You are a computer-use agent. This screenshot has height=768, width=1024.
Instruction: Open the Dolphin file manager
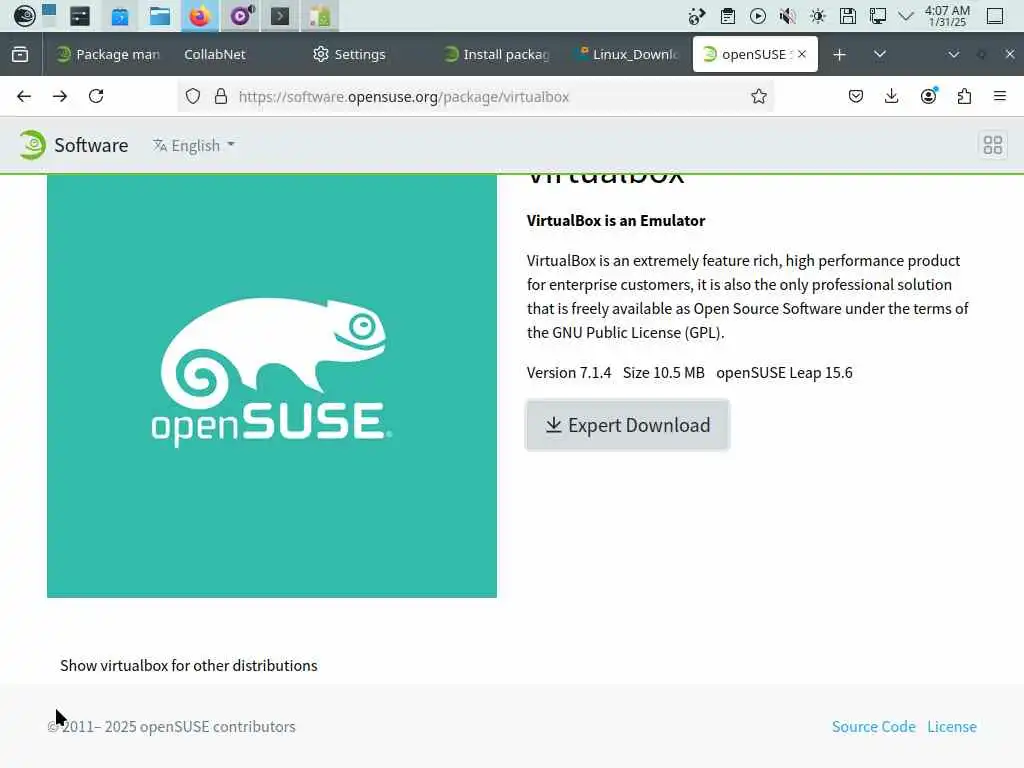coord(159,16)
